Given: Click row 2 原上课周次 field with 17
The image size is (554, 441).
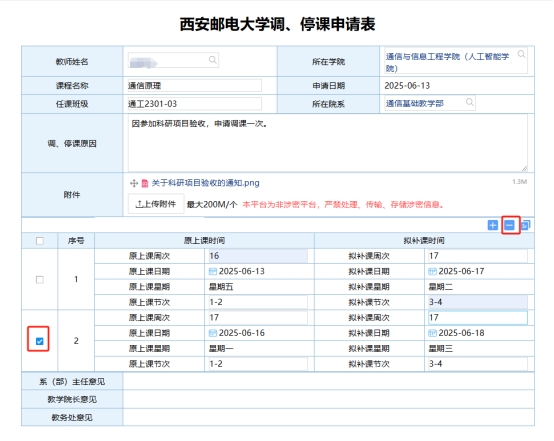Looking at the screenshot, I should click(x=258, y=317).
